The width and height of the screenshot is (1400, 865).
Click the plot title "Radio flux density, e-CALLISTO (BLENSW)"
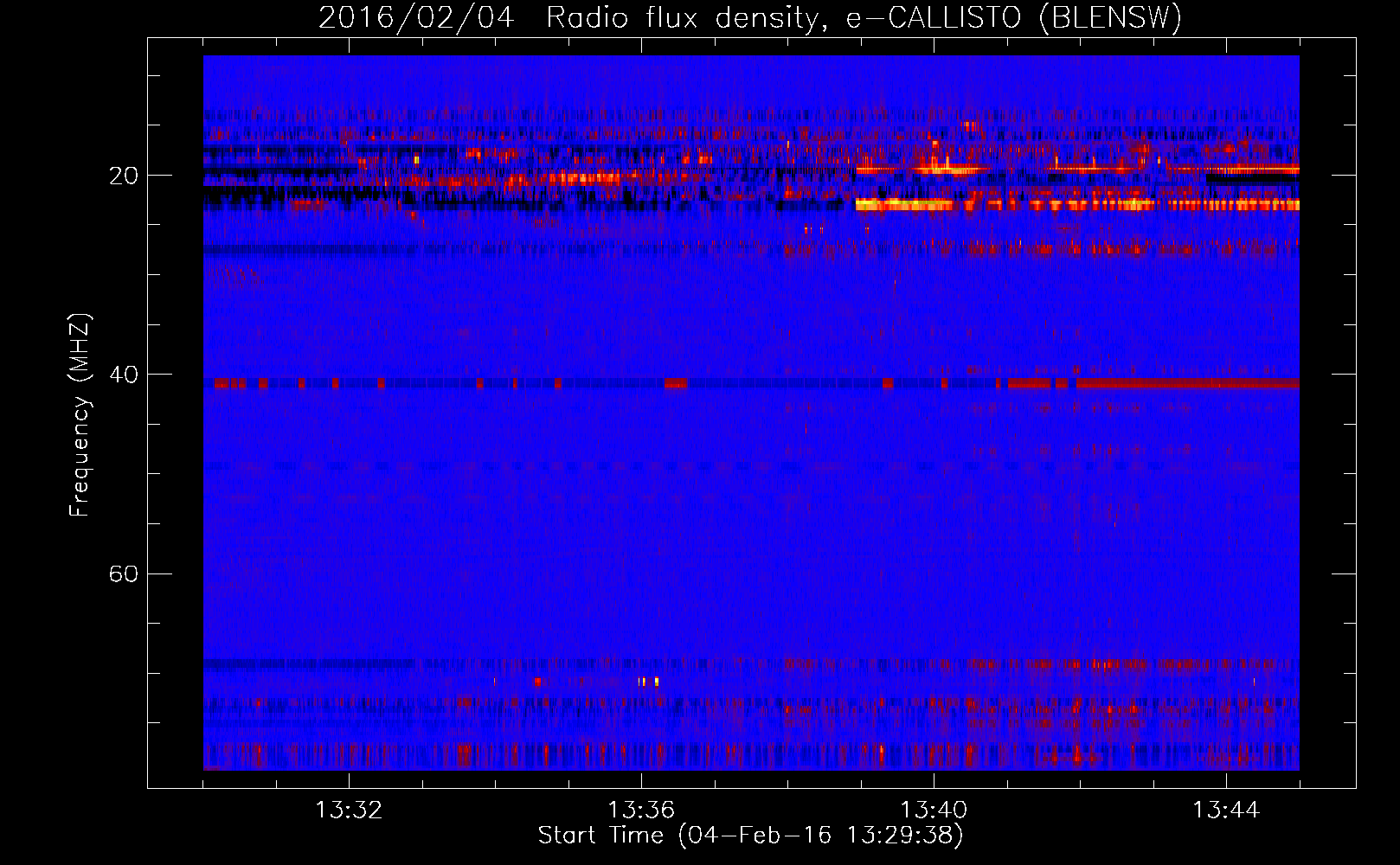[x=864, y=17]
